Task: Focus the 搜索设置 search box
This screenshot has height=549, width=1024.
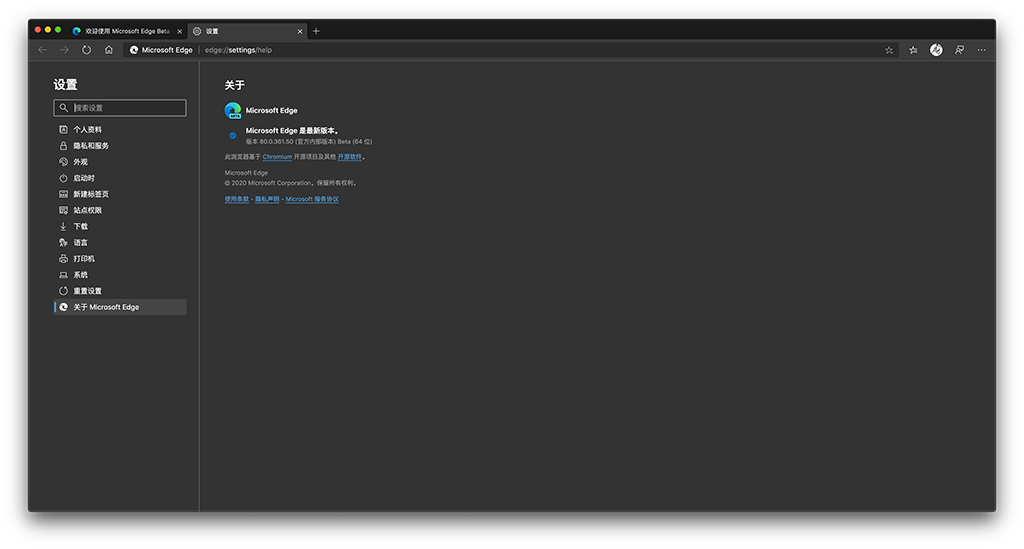Action: [x=120, y=108]
